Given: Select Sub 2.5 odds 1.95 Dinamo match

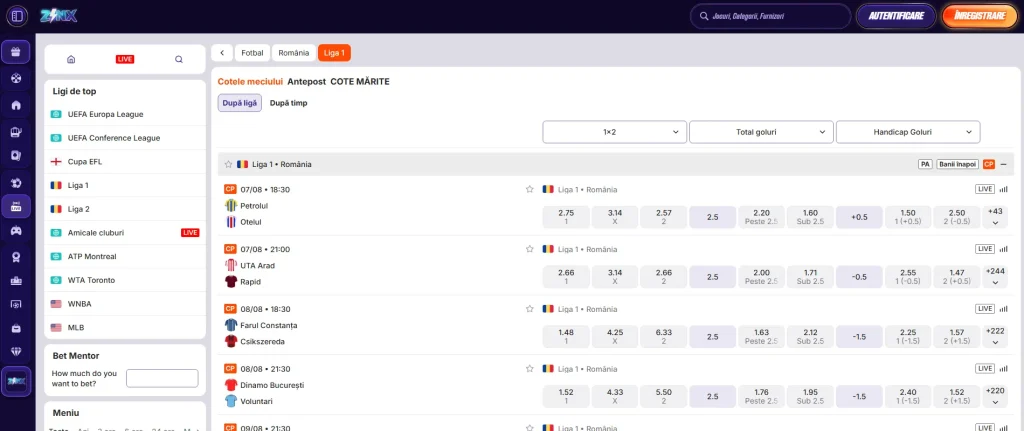Looking at the screenshot, I should point(810,396).
